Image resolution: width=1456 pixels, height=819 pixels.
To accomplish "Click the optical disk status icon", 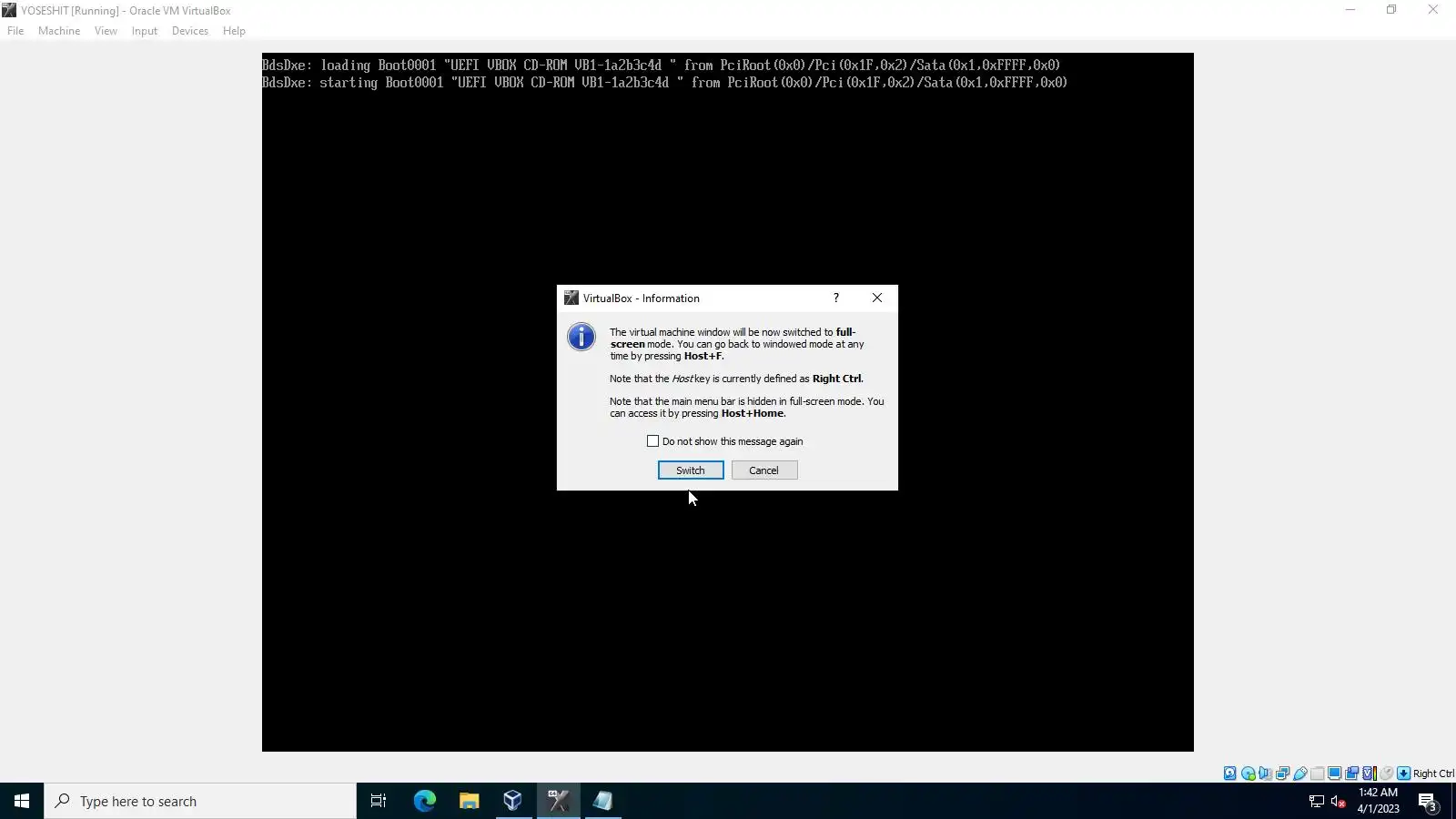I will point(1249,773).
